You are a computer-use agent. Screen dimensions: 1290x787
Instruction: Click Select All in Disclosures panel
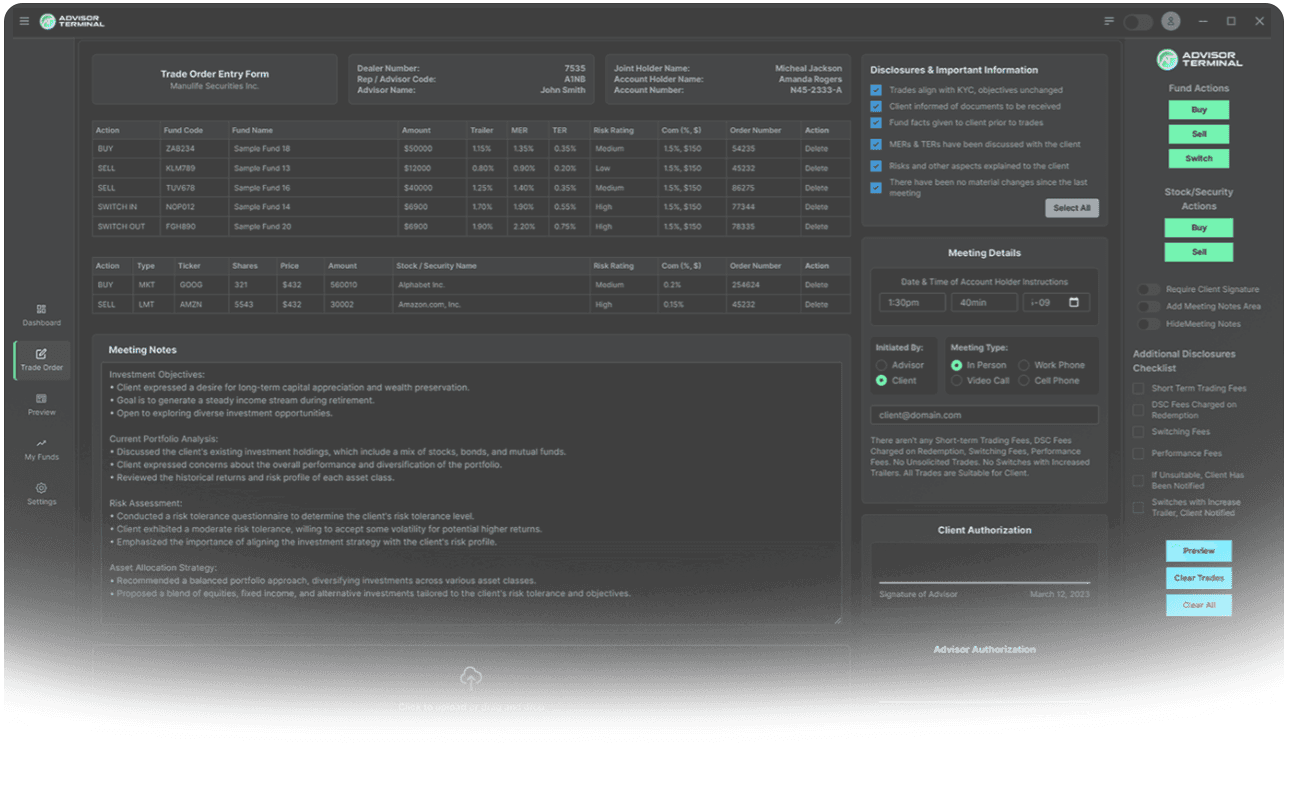(1072, 208)
